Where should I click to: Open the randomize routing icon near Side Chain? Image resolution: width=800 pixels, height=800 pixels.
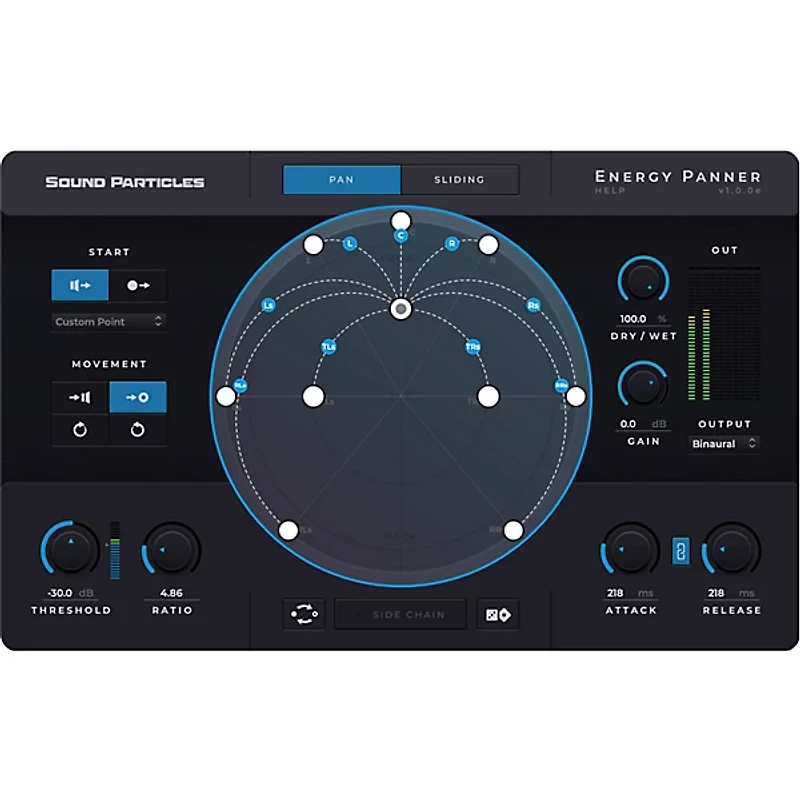[303, 614]
